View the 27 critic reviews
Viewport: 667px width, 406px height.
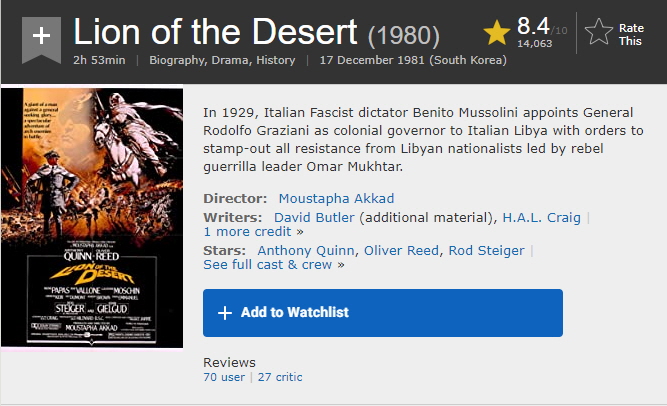pos(280,377)
